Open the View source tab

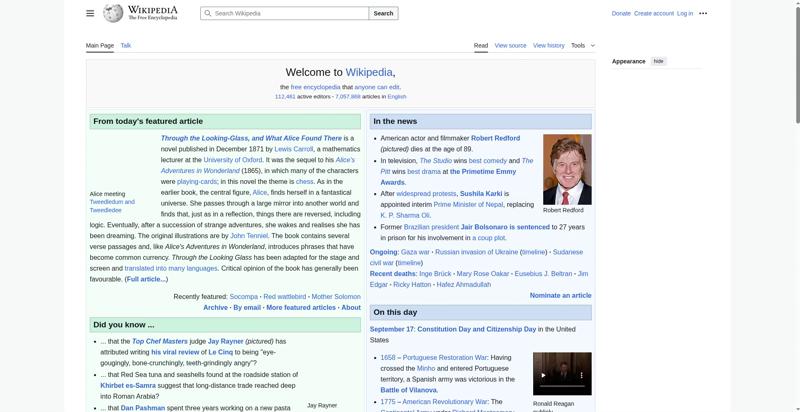tap(510, 45)
